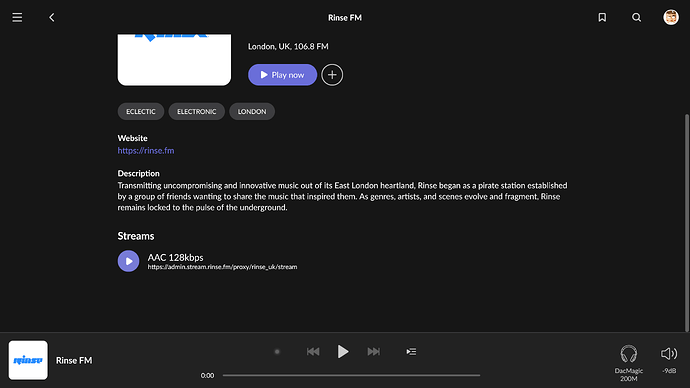Image resolution: width=690 pixels, height=388 pixels.
Task: Skip to next track
Action: (x=374, y=351)
